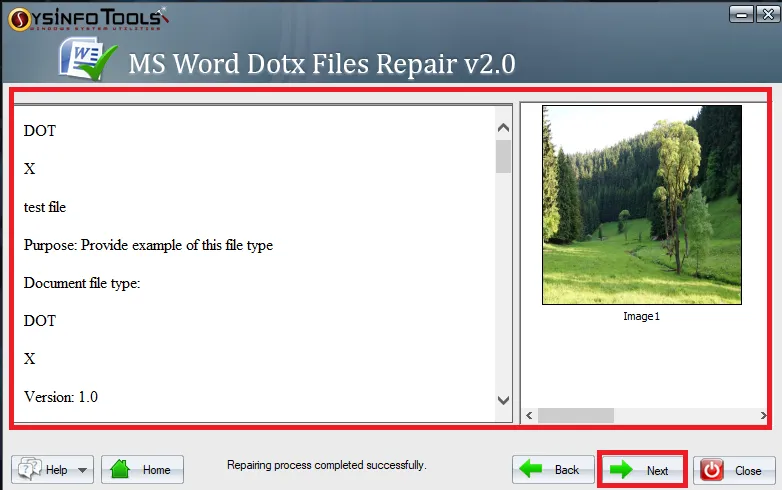Click 'Purpose: Provide example of this file type'
782x490 pixels.
click(x=148, y=245)
